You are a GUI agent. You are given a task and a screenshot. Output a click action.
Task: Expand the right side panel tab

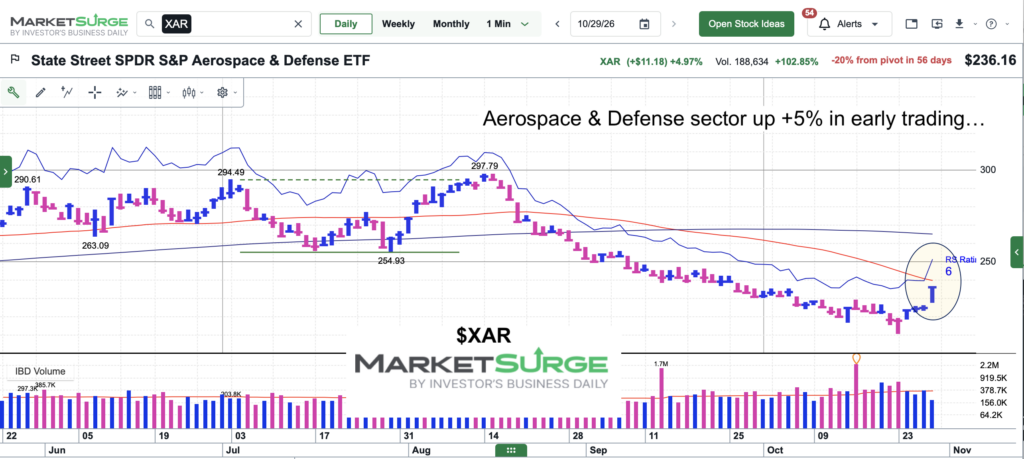(x=1017, y=252)
